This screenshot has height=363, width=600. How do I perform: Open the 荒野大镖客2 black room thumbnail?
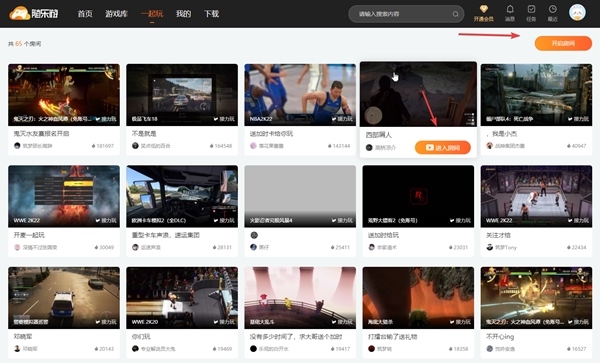pos(418,196)
